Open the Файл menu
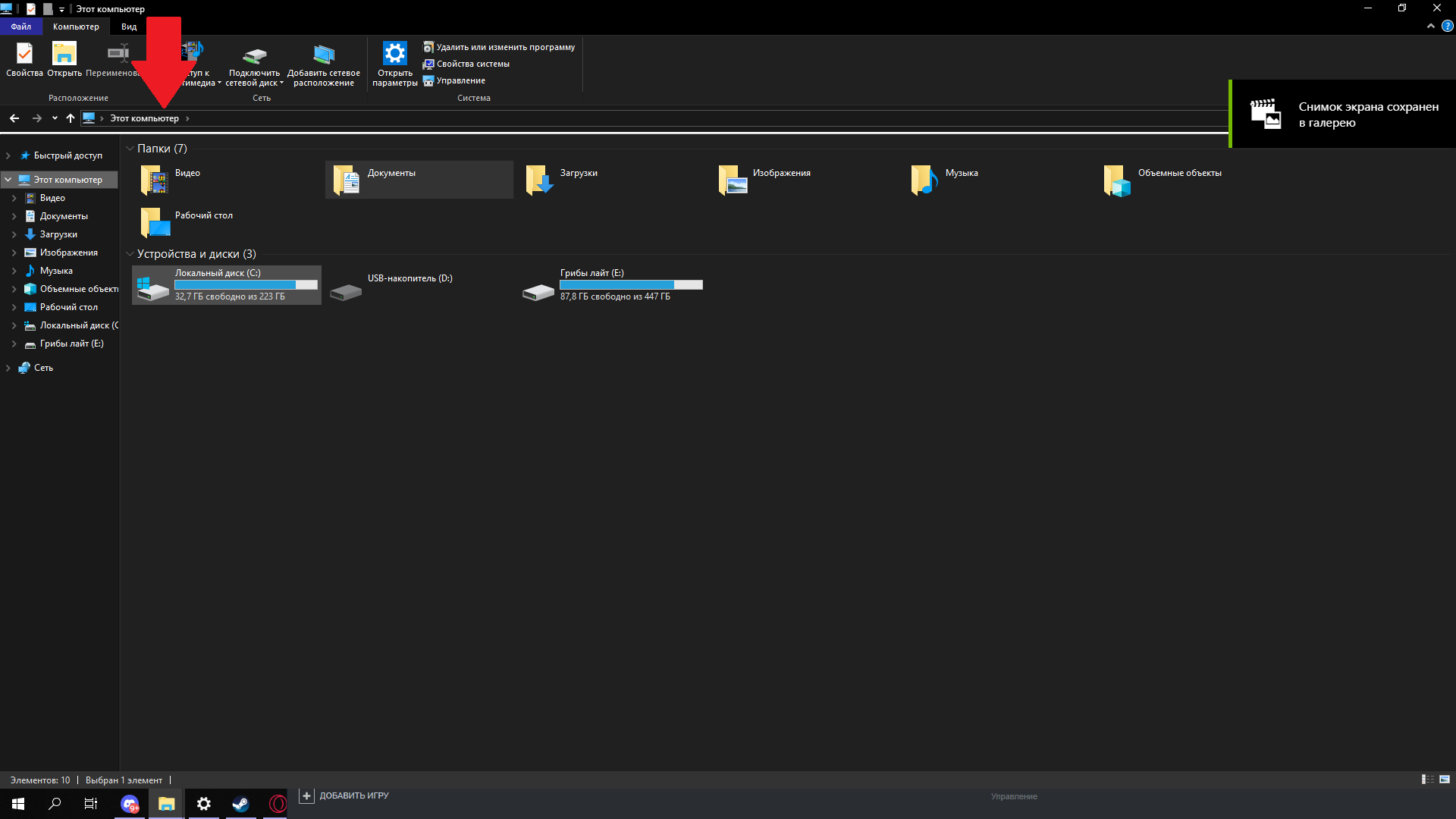 click(x=21, y=27)
